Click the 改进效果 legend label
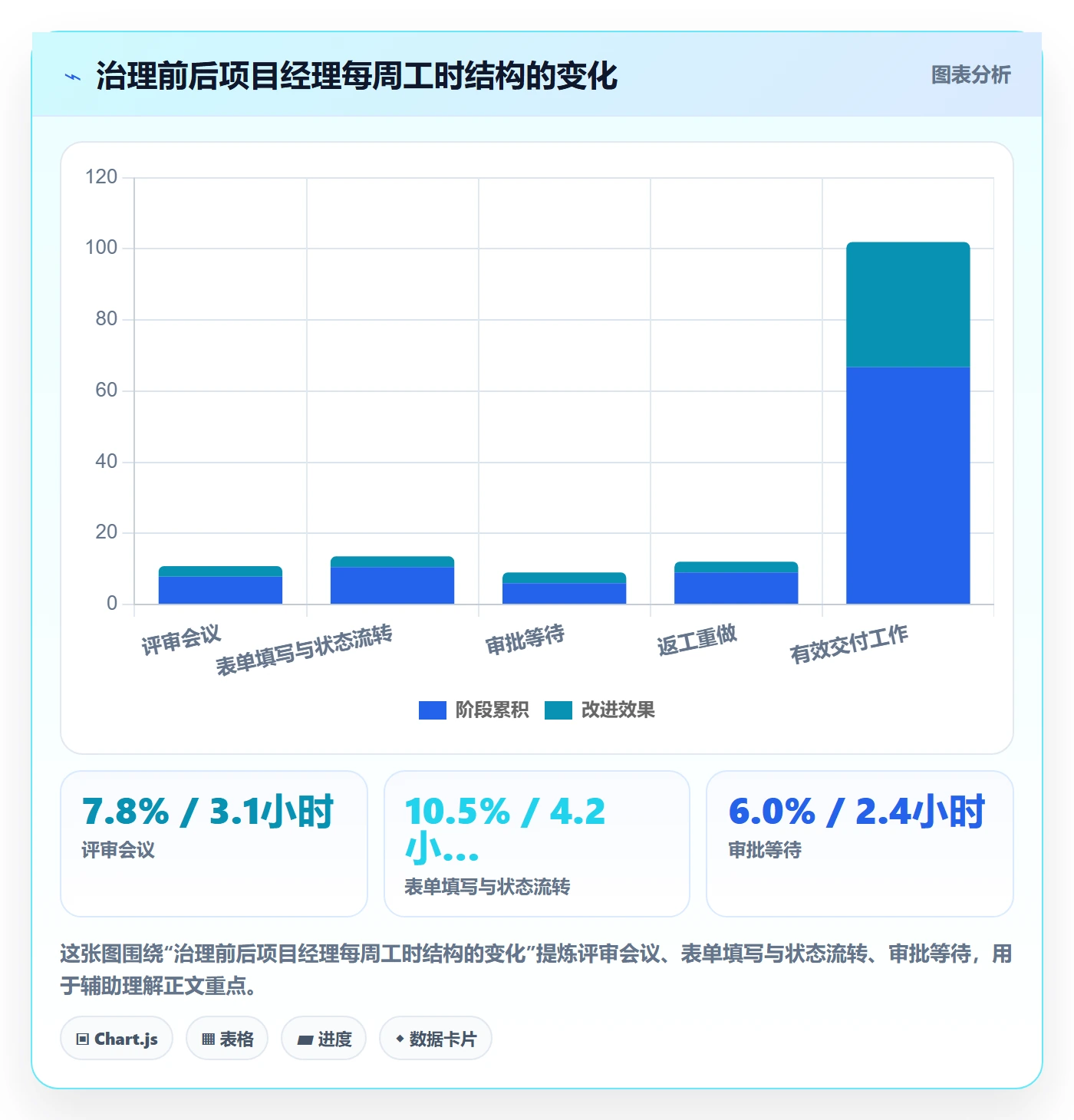1074x1120 pixels. point(618,710)
